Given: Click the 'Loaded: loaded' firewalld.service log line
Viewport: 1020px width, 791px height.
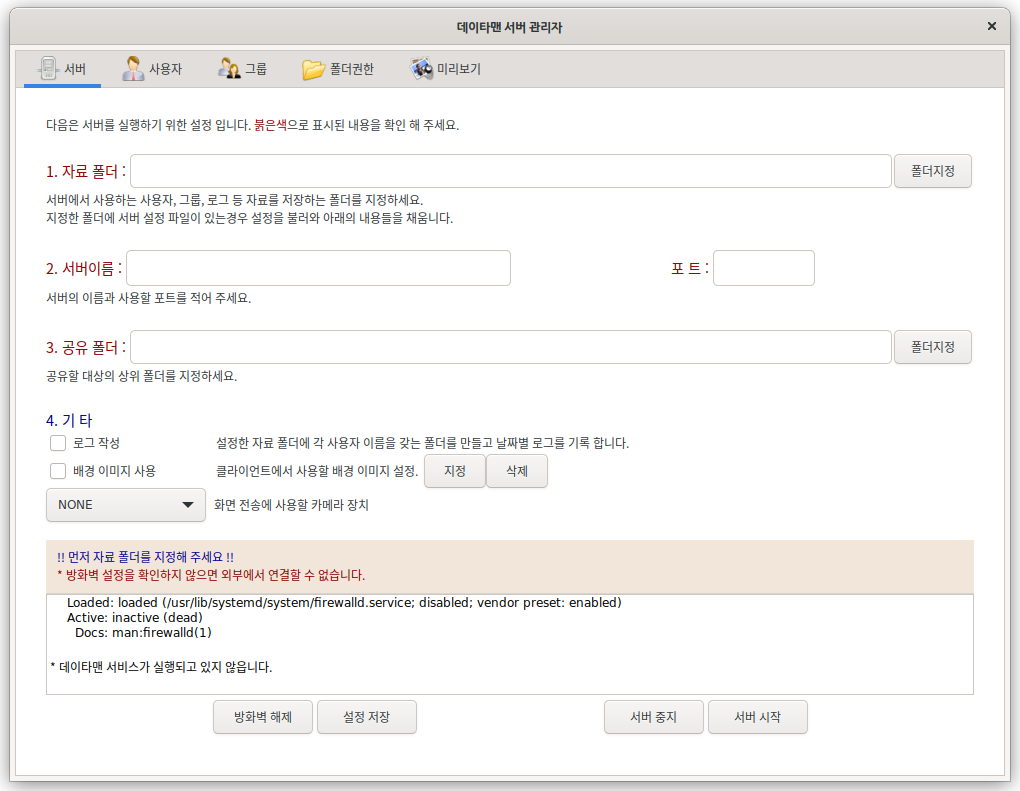Looking at the screenshot, I should pyautogui.click(x=344, y=603).
